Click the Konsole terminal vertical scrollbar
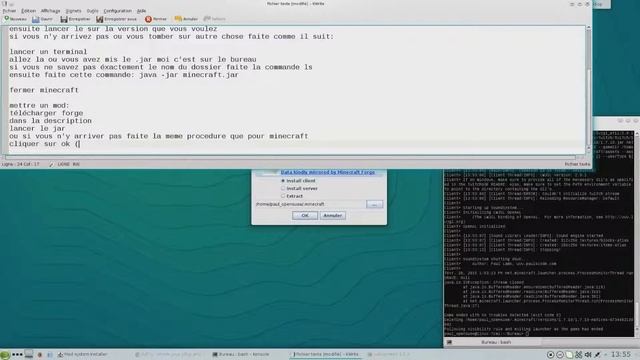The height and width of the screenshot is (360, 640). (636, 233)
